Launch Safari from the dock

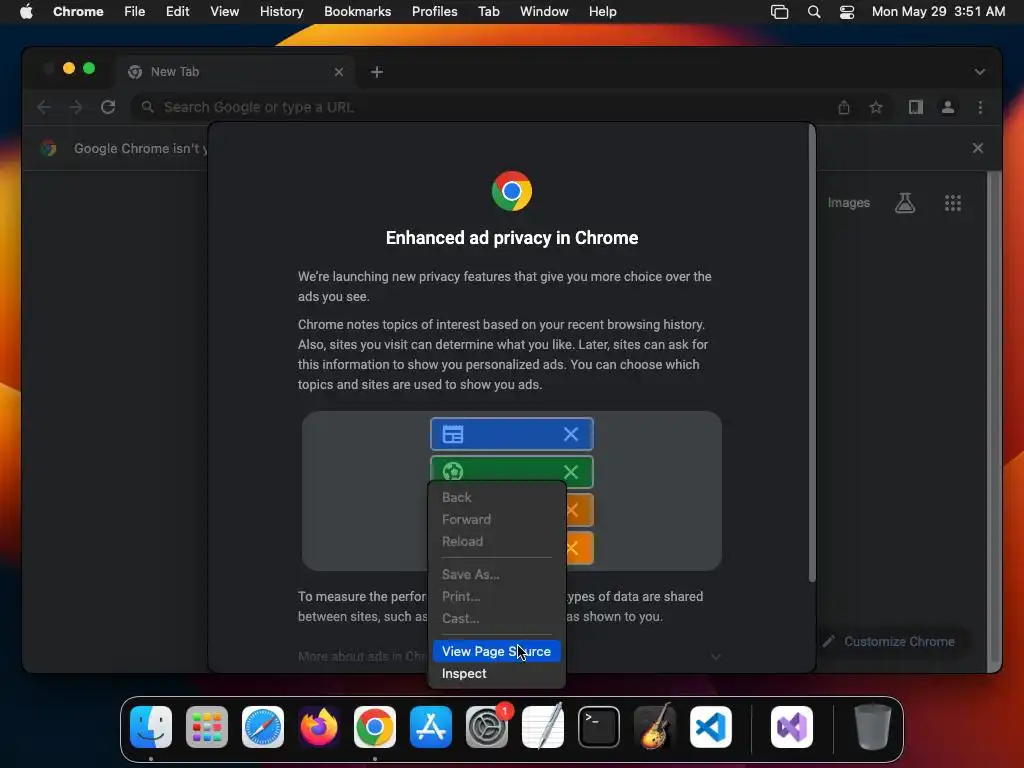[263, 727]
